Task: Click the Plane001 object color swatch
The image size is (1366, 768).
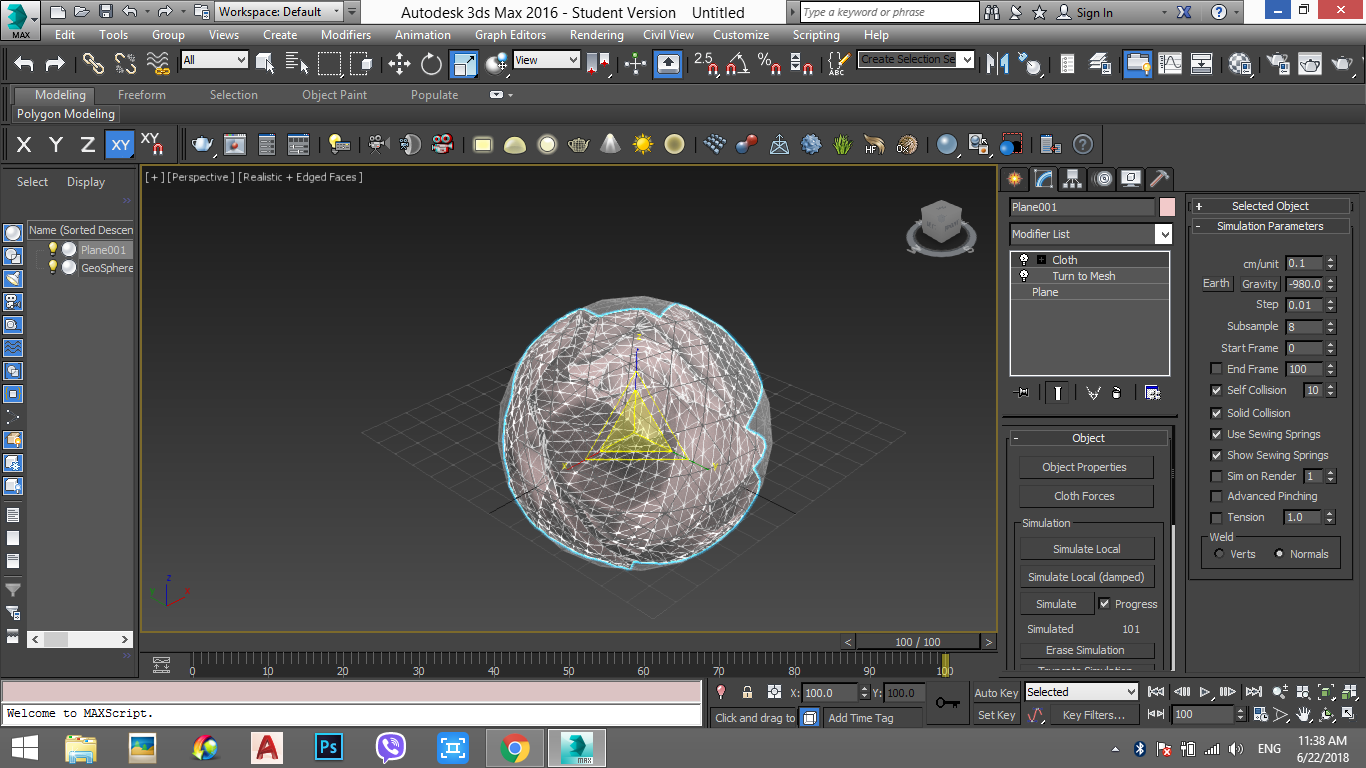Action: tap(1167, 207)
